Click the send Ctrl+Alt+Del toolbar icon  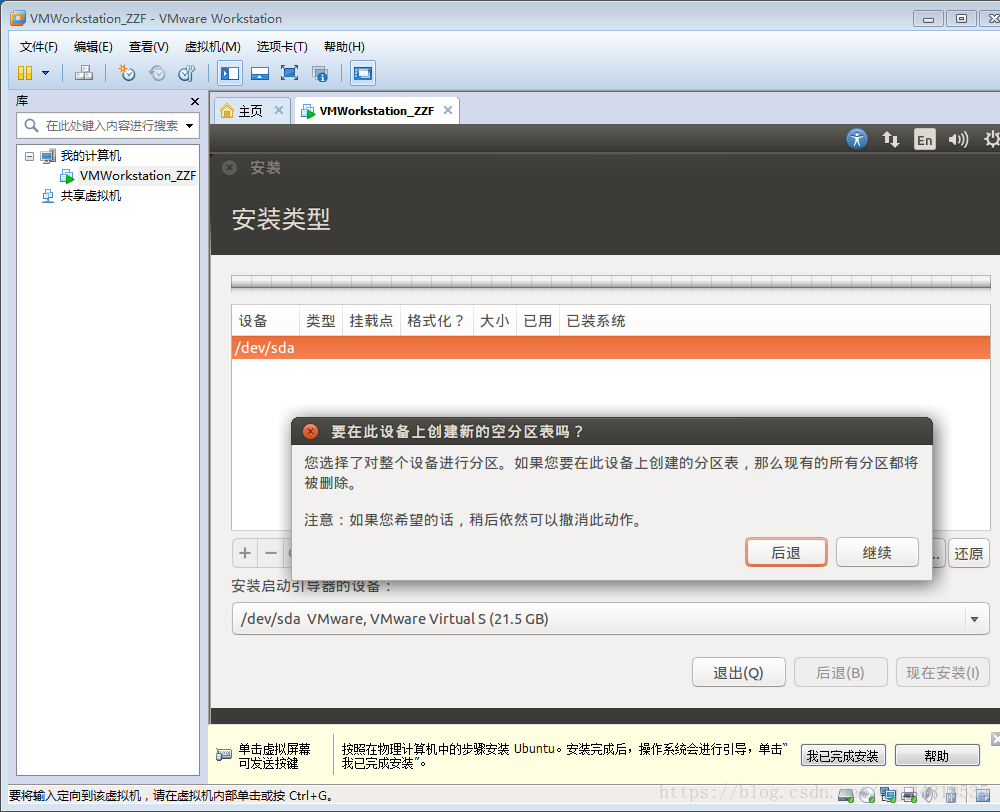coord(84,73)
